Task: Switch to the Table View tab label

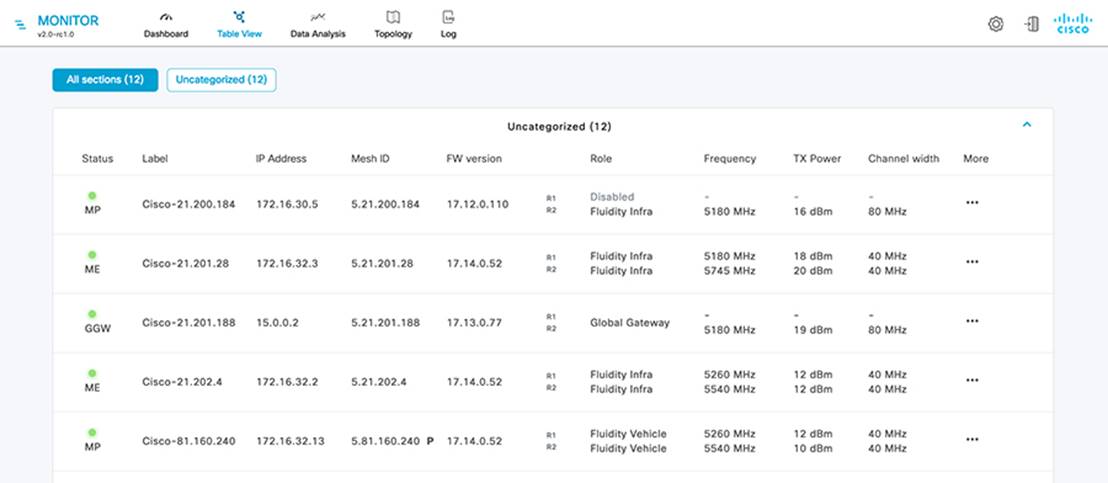Action: tap(240, 34)
